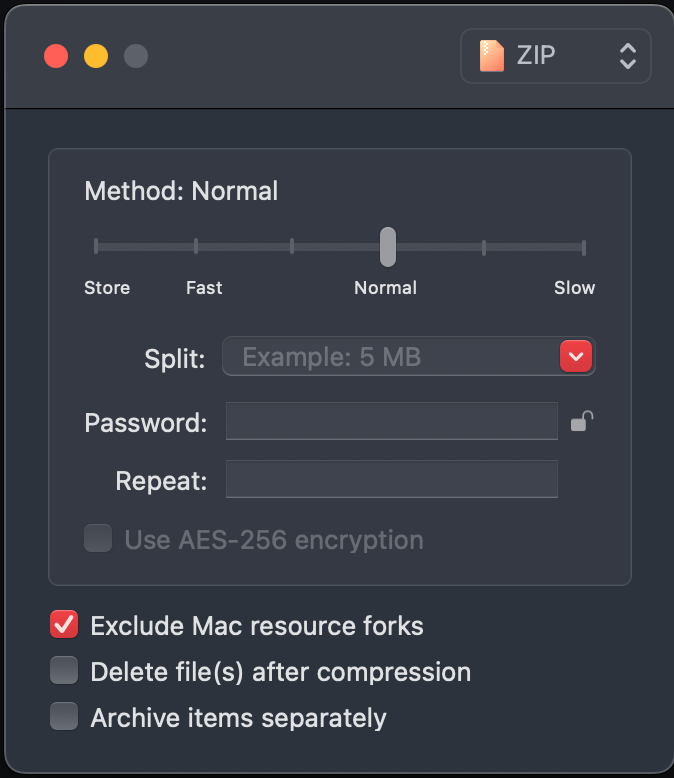Focus the Repeat password field
This screenshot has height=778, width=674.
coord(391,480)
